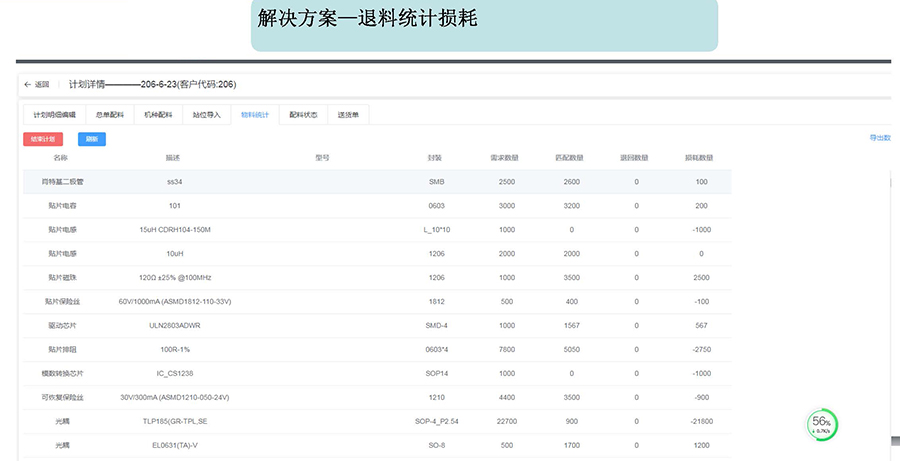Click the 匹配数量 column header

point(570,158)
